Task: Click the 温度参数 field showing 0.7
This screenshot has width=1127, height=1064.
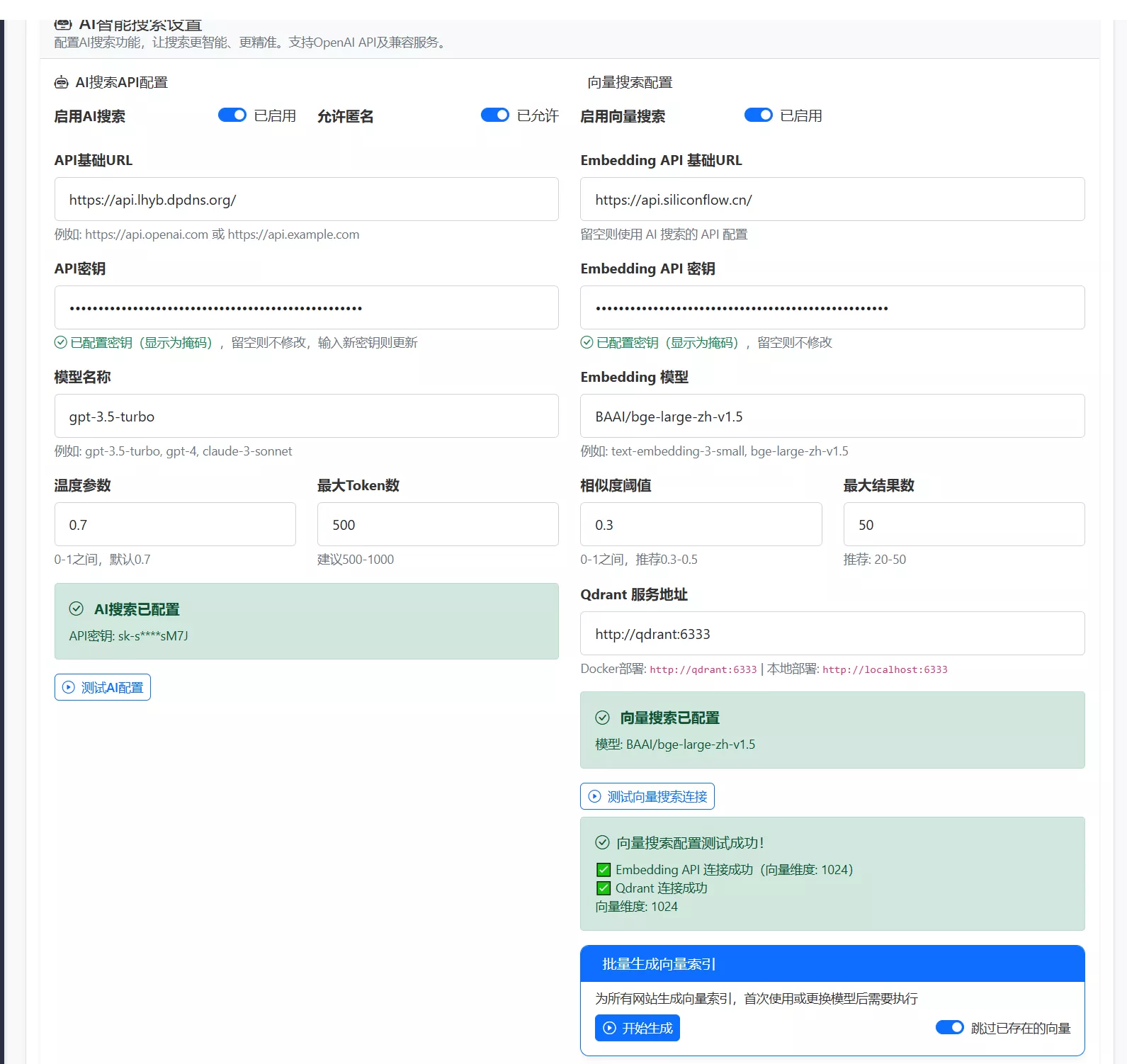Action: (175, 524)
